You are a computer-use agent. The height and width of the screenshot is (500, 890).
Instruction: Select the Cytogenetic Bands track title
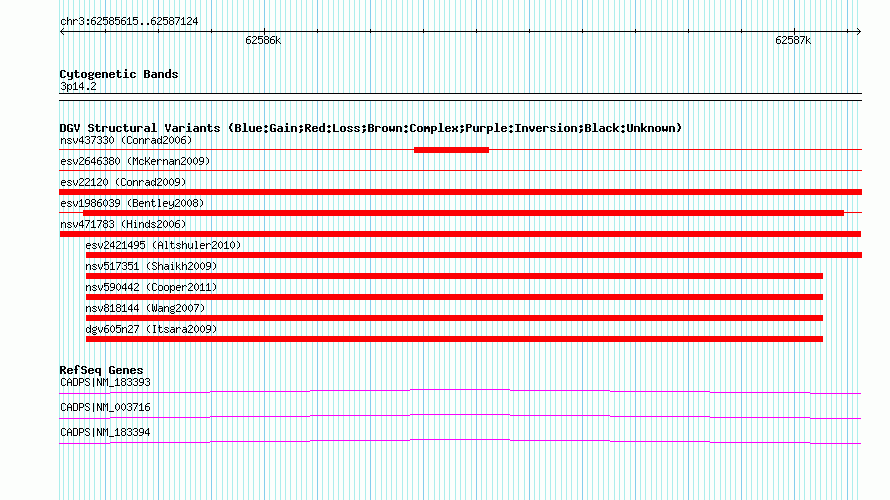click(119, 74)
